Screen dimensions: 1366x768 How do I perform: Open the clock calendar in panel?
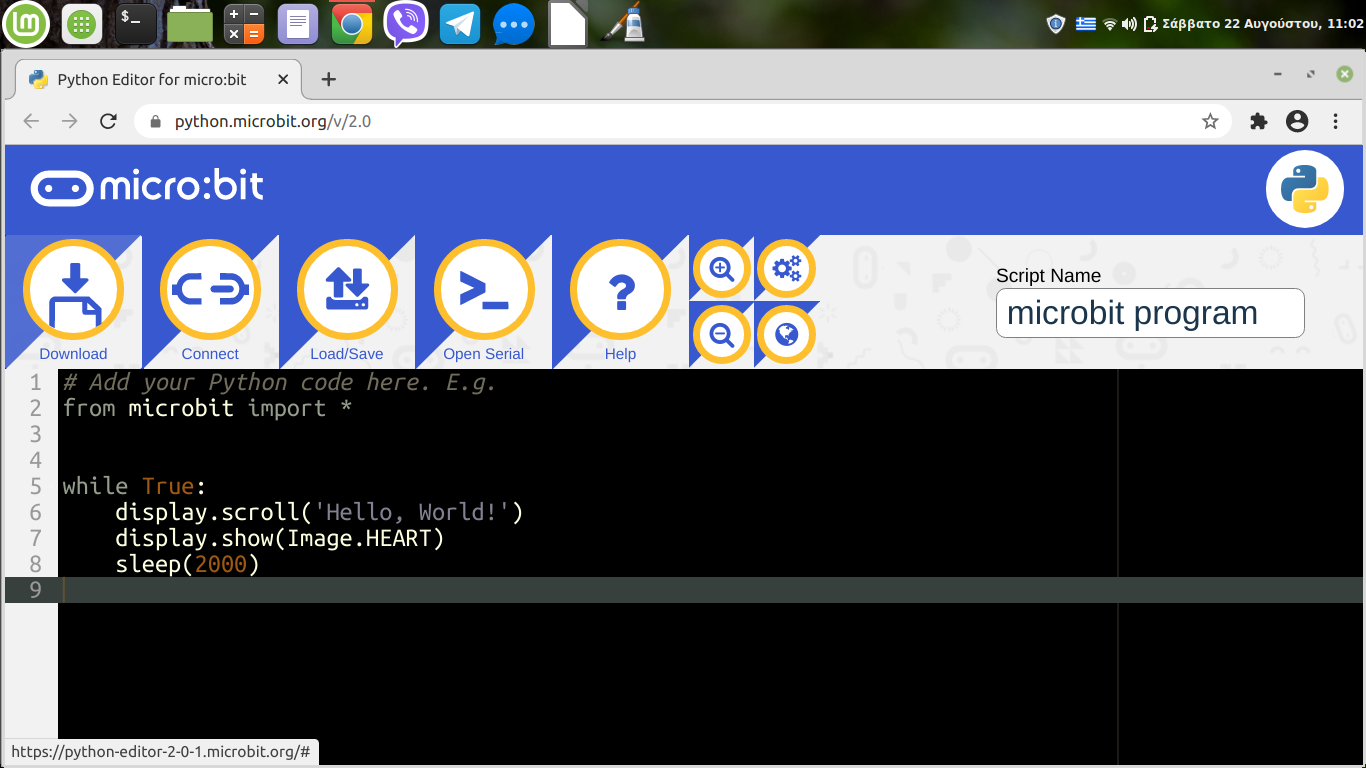pos(1263,23)
